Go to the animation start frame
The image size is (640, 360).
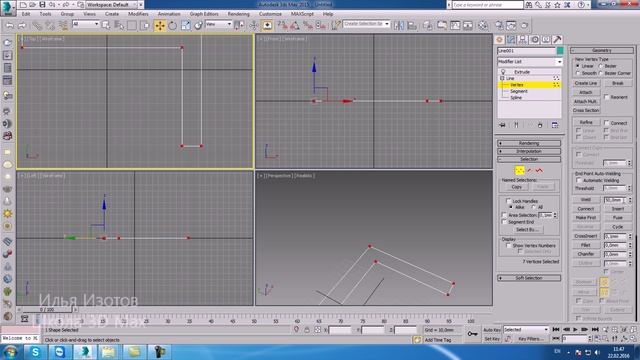[x=556, y=329]
